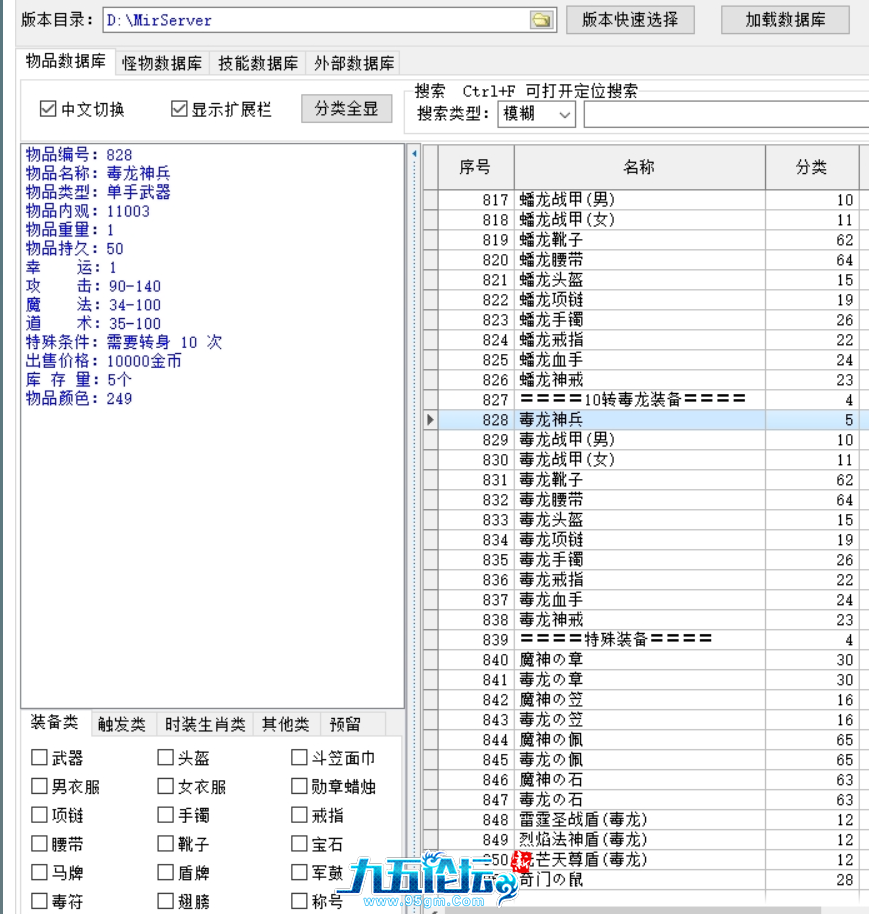This screenshot has height=914, width=869.
Task: Click the 分类 column header
Action: click(x=812, y=167)
